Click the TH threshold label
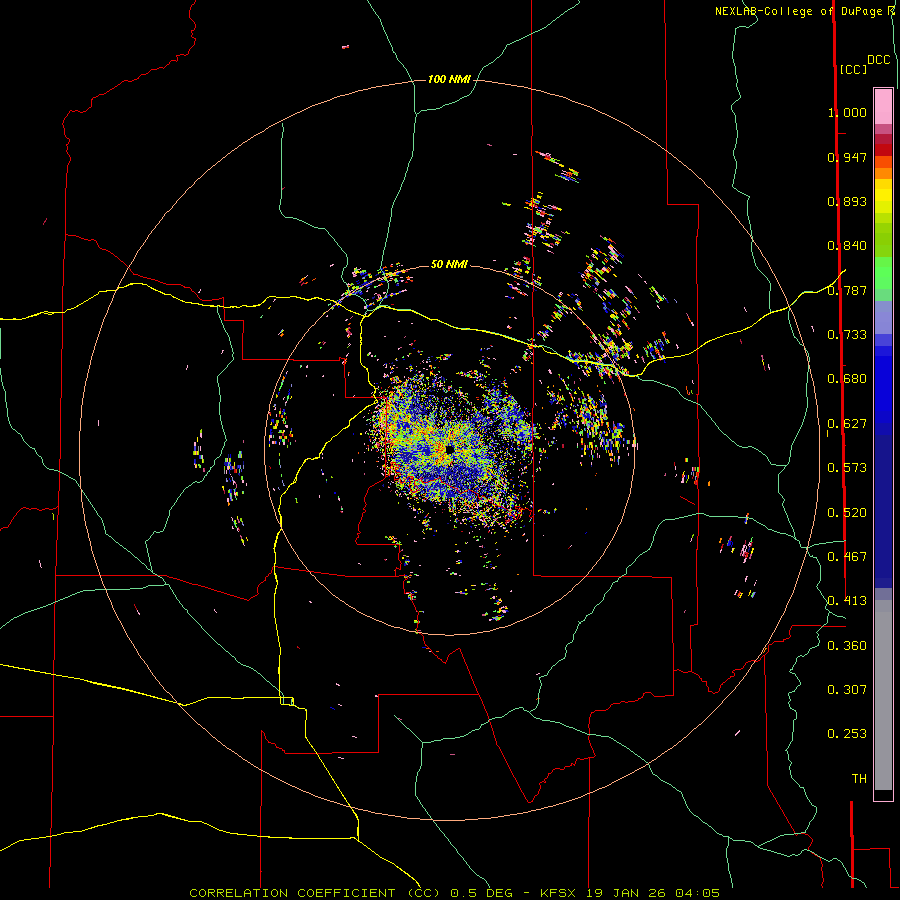This screenshot has height=900, width=900. tap(859, 779)
